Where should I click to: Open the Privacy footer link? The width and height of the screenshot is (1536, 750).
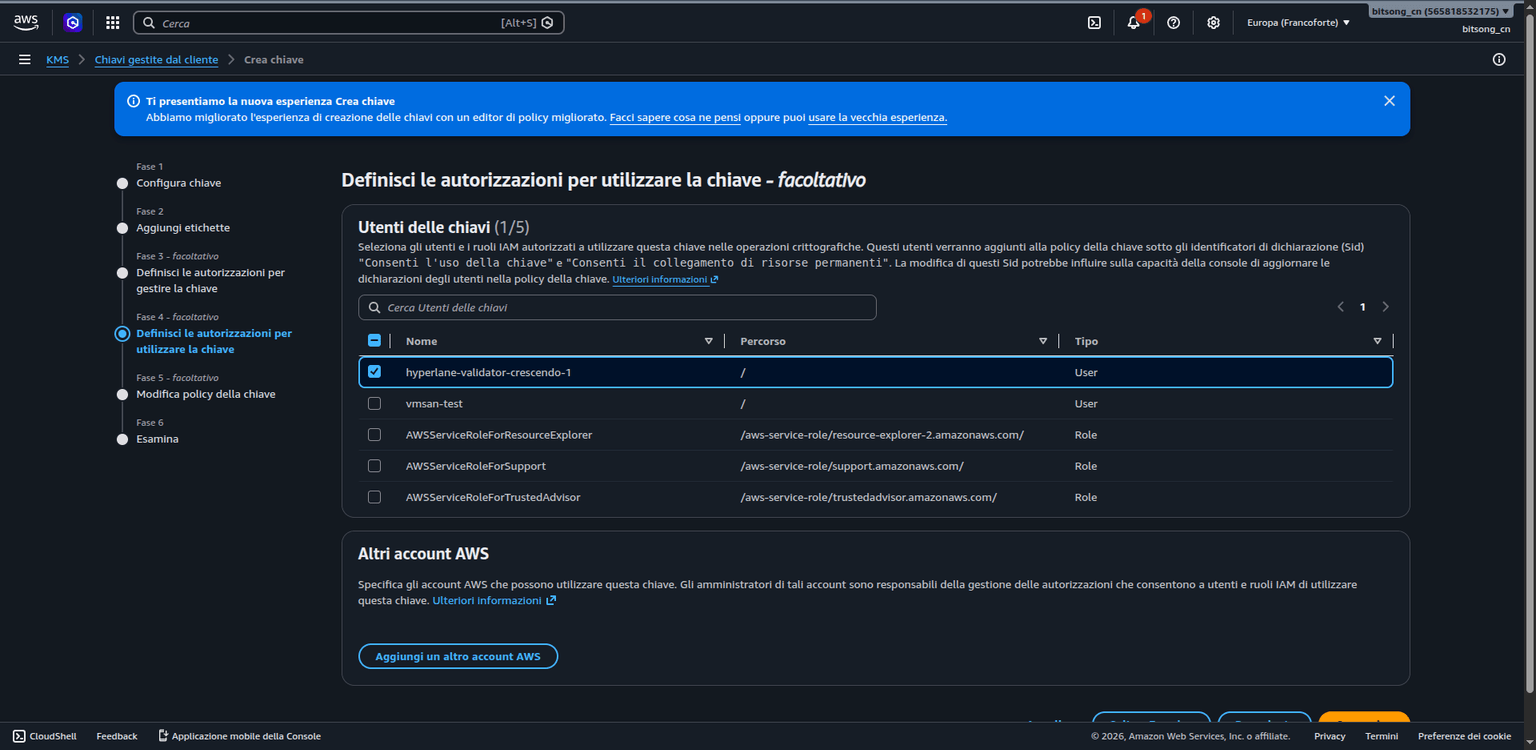1329,736
